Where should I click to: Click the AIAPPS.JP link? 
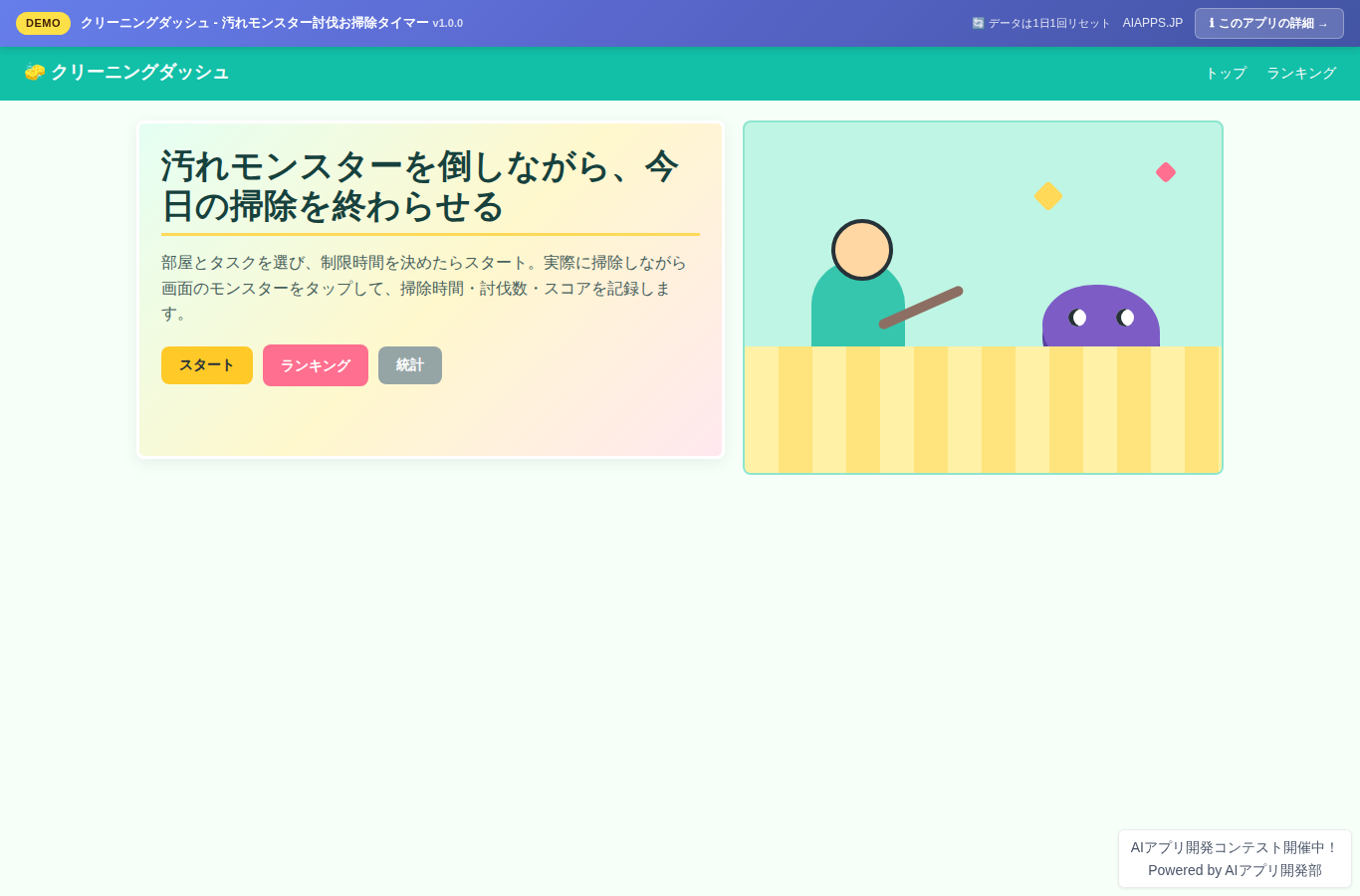[1153, 23]
